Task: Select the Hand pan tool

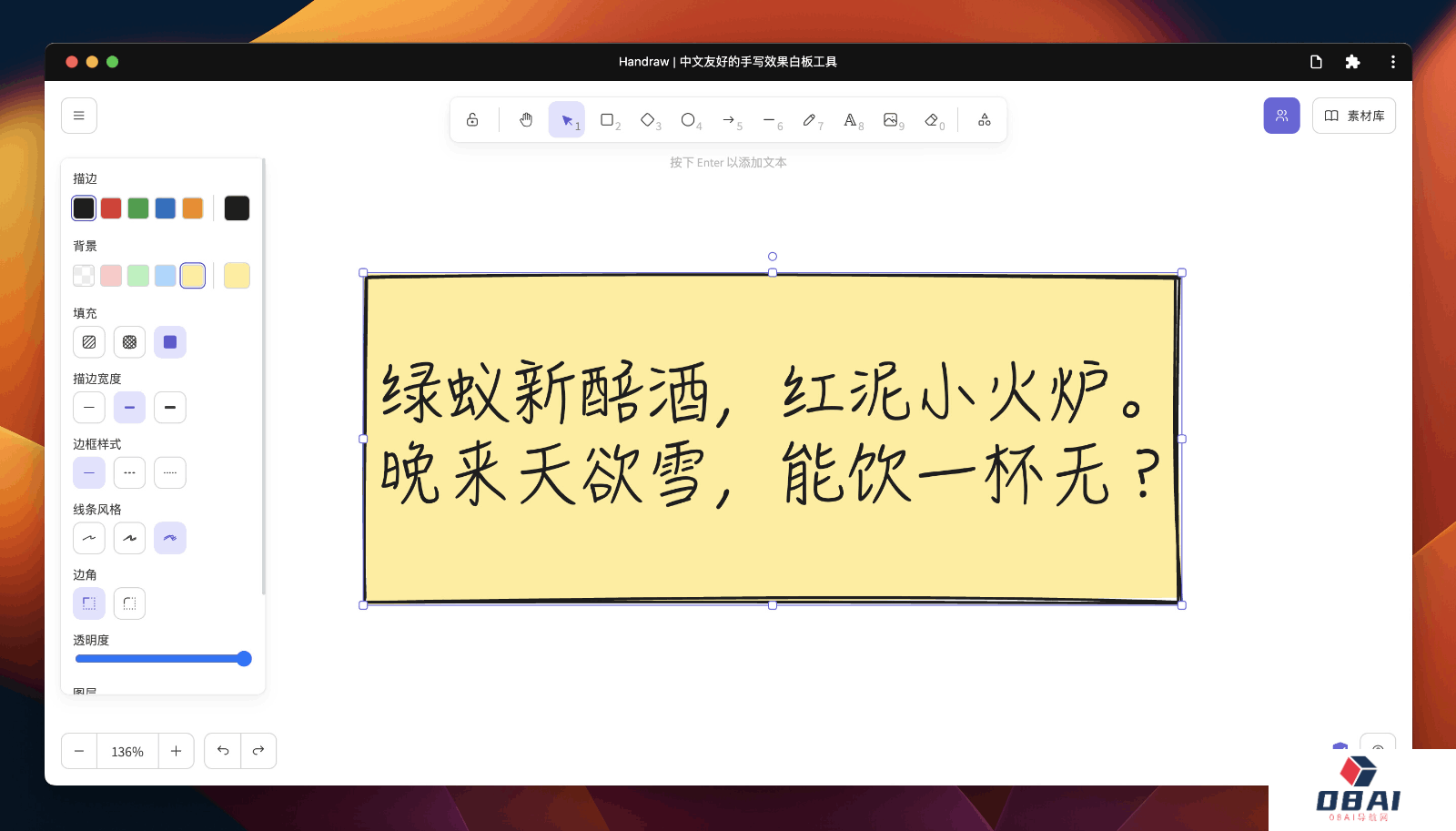Action: point(526,120)
